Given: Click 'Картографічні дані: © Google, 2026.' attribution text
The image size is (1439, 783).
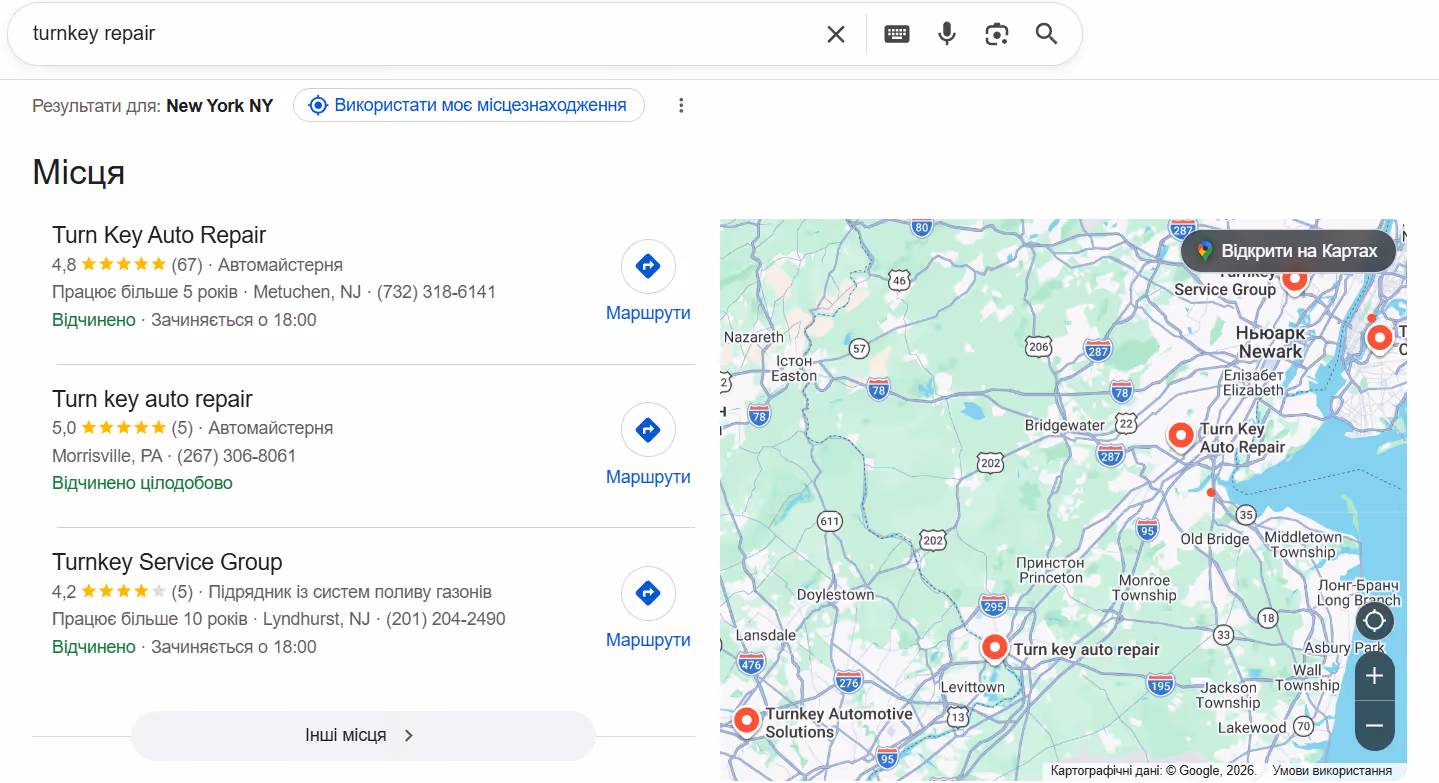Looking at the screenshot, I should pyautogui.click(x=1156, y=771).
